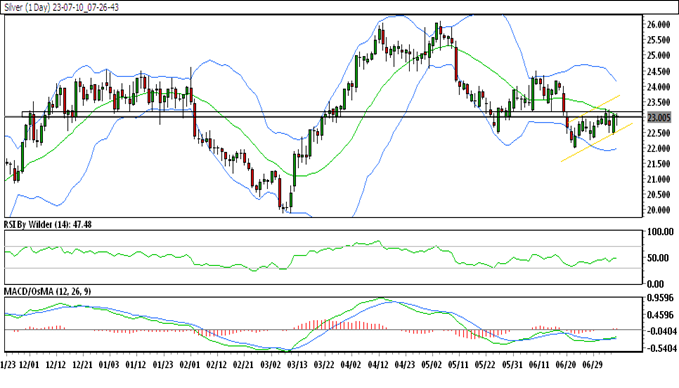Click the 06/29 date on time axis

click(x=592, y=365)
